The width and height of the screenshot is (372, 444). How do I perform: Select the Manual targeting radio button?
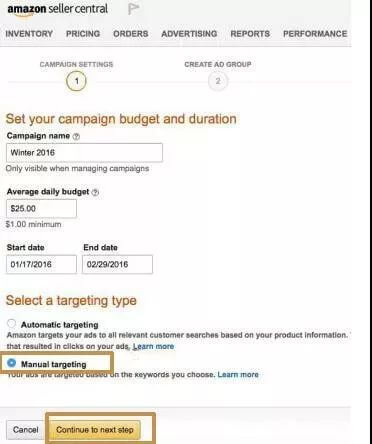pos(12,363)
